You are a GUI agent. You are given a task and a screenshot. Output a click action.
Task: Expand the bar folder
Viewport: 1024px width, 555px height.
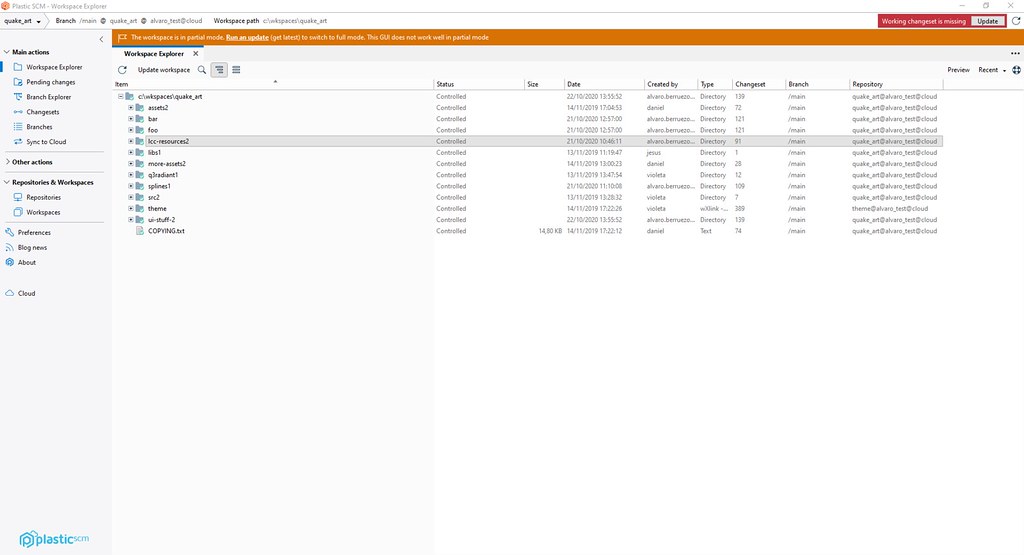tap(131, 119)
